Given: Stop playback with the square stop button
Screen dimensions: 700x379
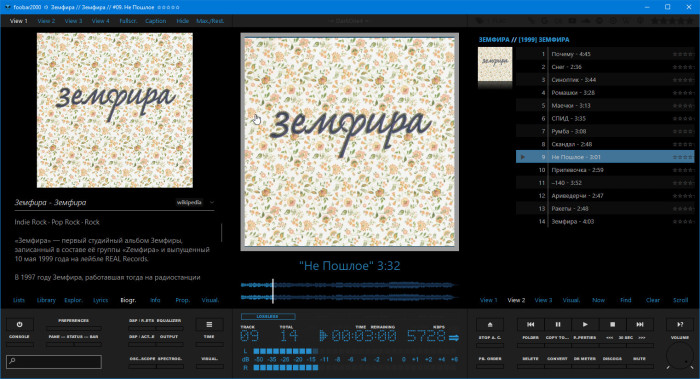Looking at the screenshot, I should [x=612, y=325].
